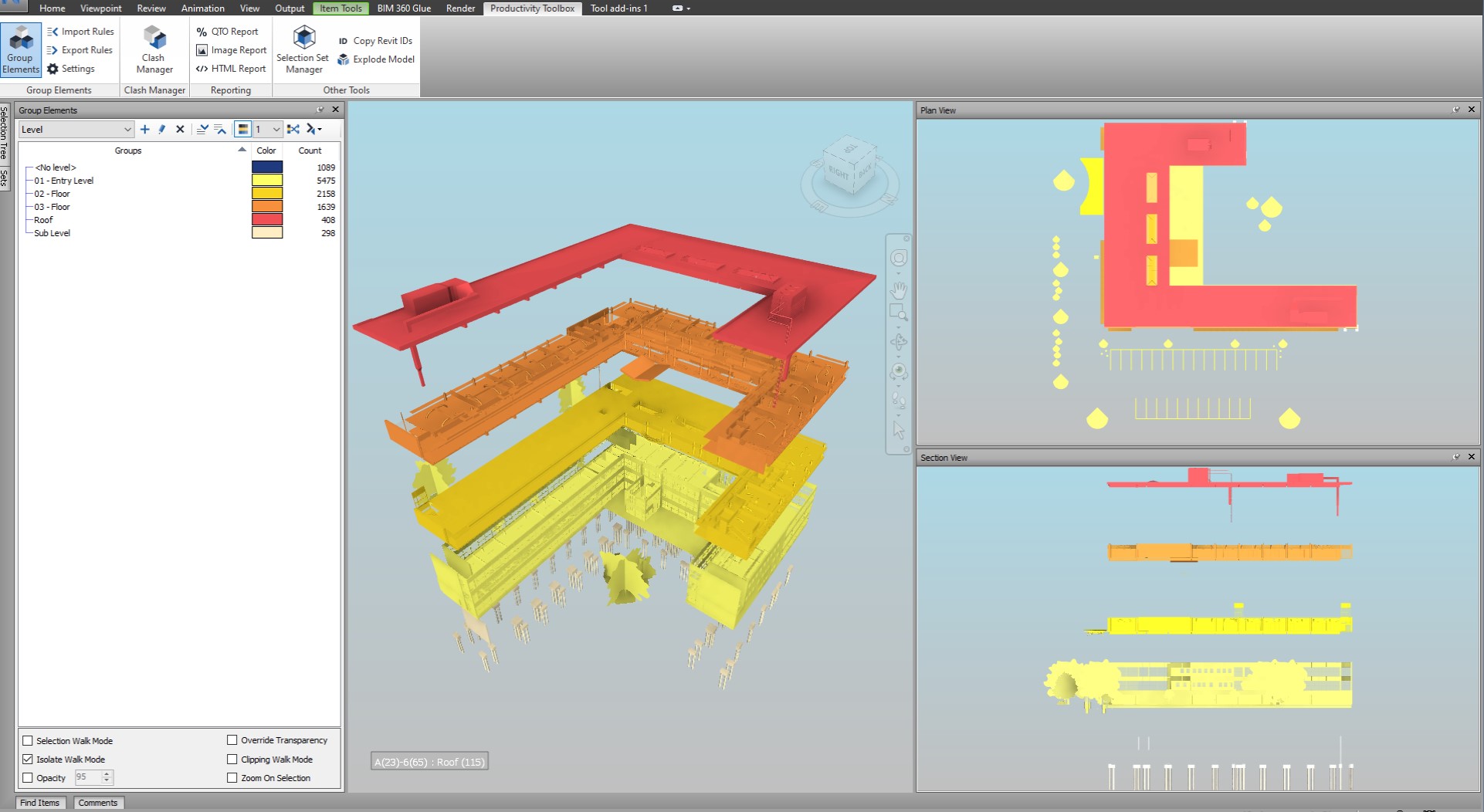The width and height of the screenshot is (1484, 812).
Task: Click the red Roof color swatch
Action: [x=267, y=220]
